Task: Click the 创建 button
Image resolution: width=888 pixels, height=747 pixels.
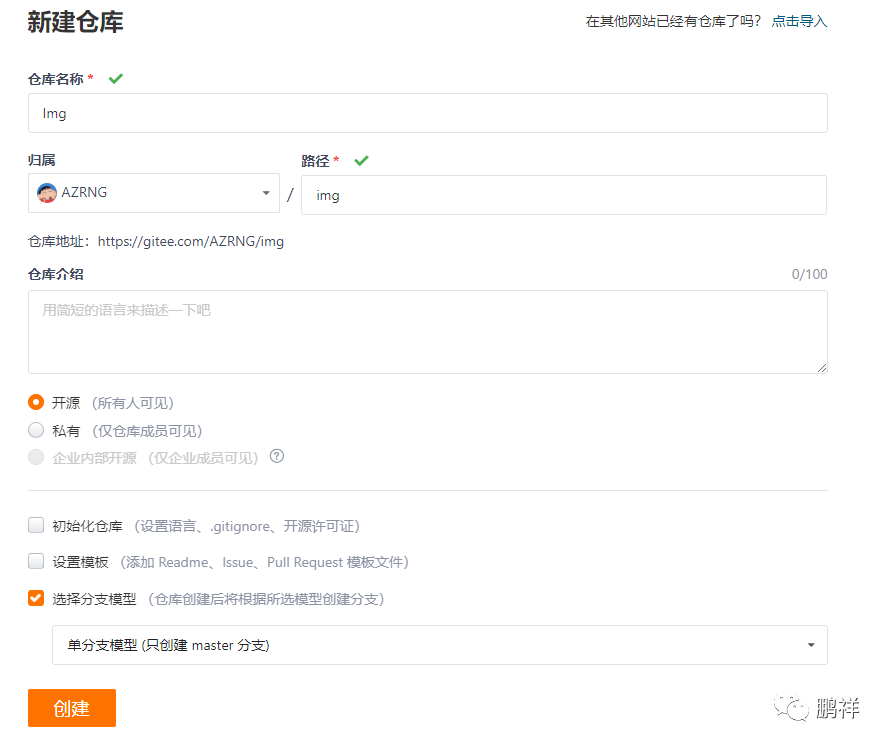Action: (72, 707)
